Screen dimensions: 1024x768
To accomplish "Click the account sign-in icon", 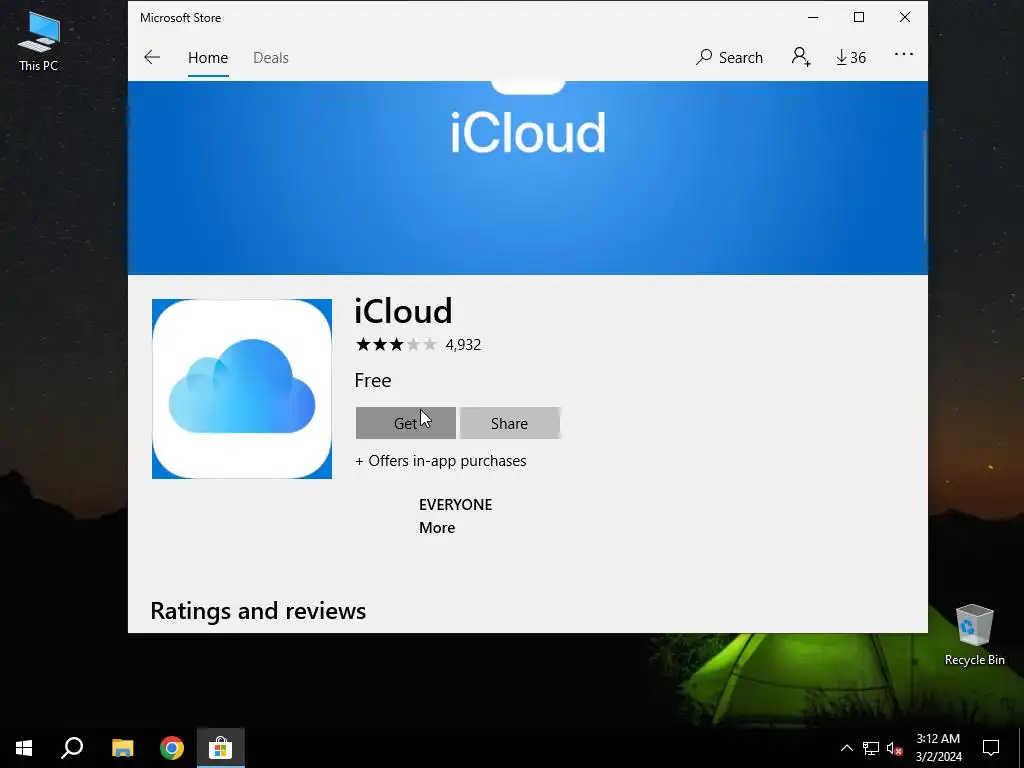I will click(x=801, y=57).
